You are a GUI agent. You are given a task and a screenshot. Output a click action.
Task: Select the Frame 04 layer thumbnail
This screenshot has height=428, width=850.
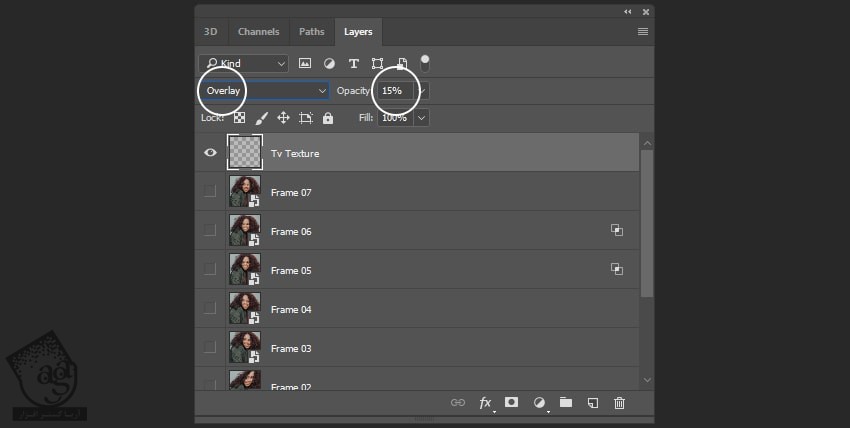245,309
